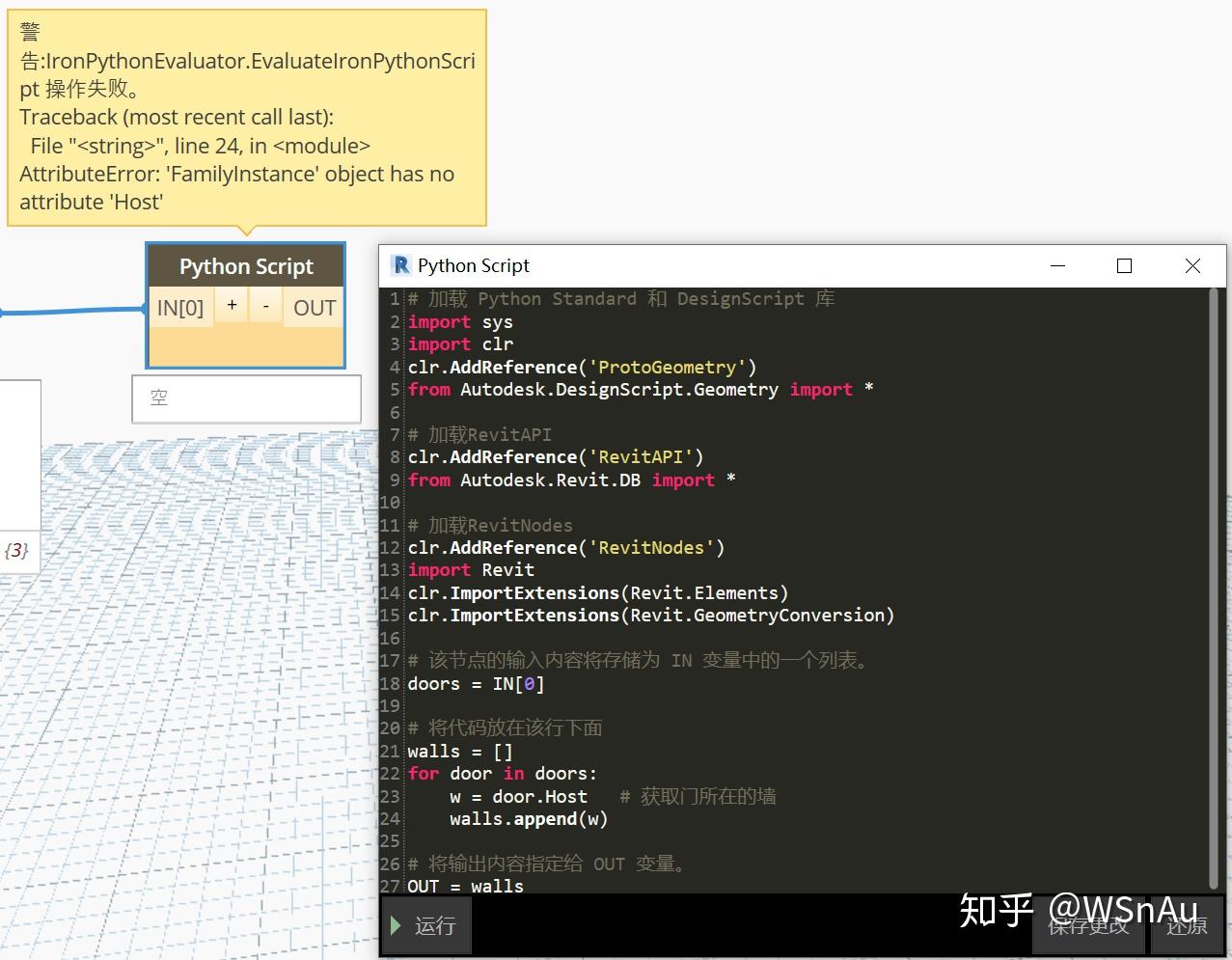Minimize the Python Script editor window
The width and height of the screenshot is (1232, 960).
coord(1058,265)
